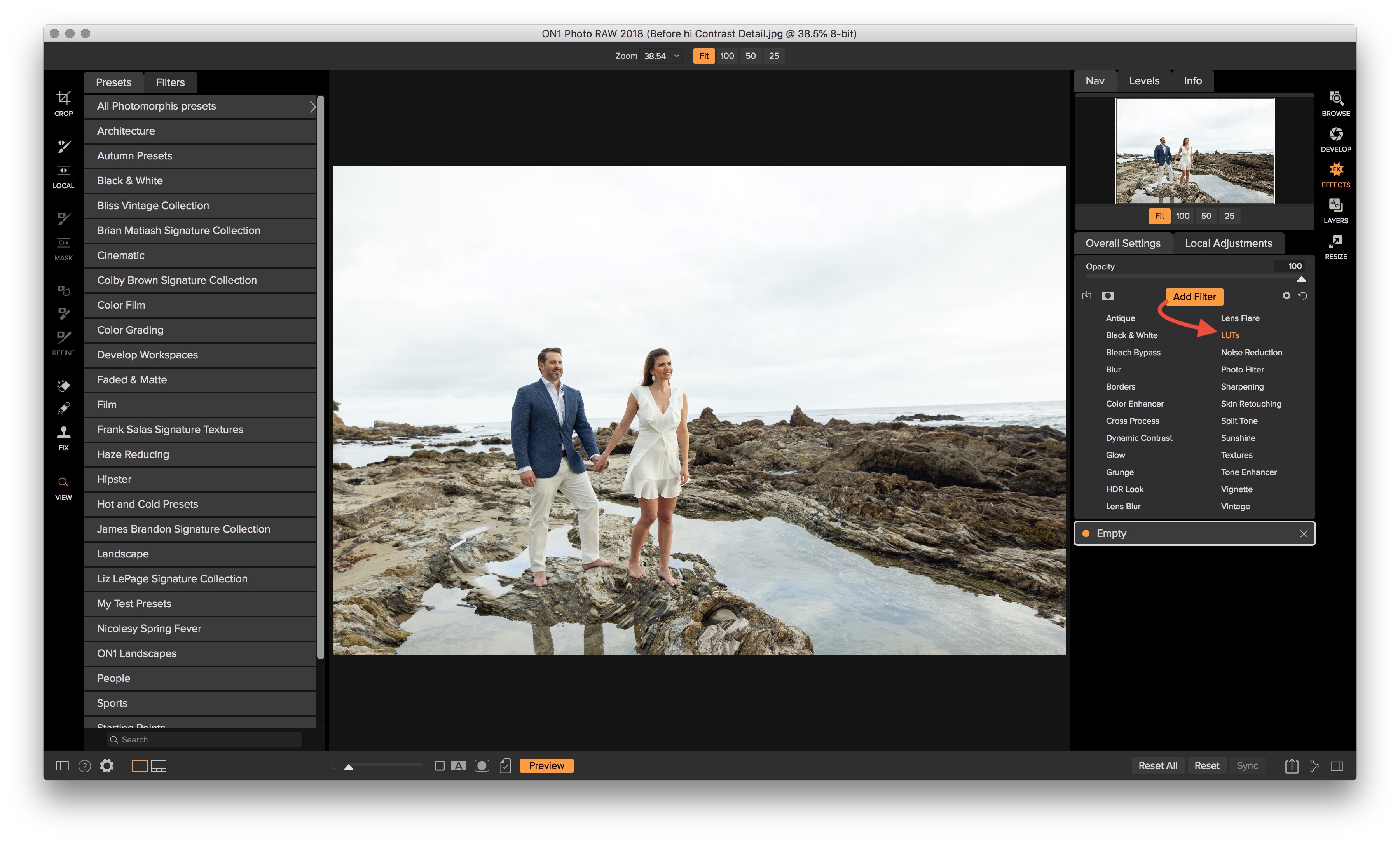Viewport: 1400px width, 842px height.
Task: Toggle the right panel visibility icon
Action: click(1337, 766)
